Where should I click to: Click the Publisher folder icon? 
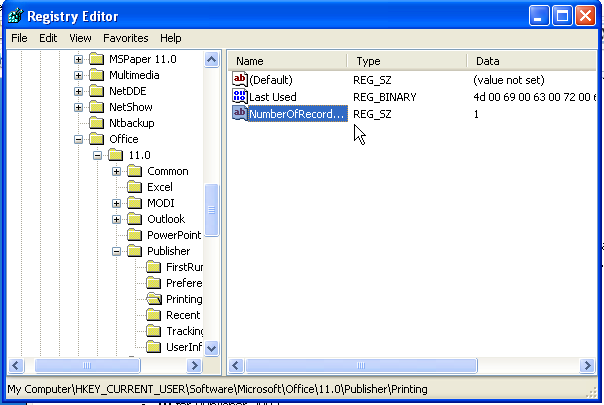tap(134, 251)
